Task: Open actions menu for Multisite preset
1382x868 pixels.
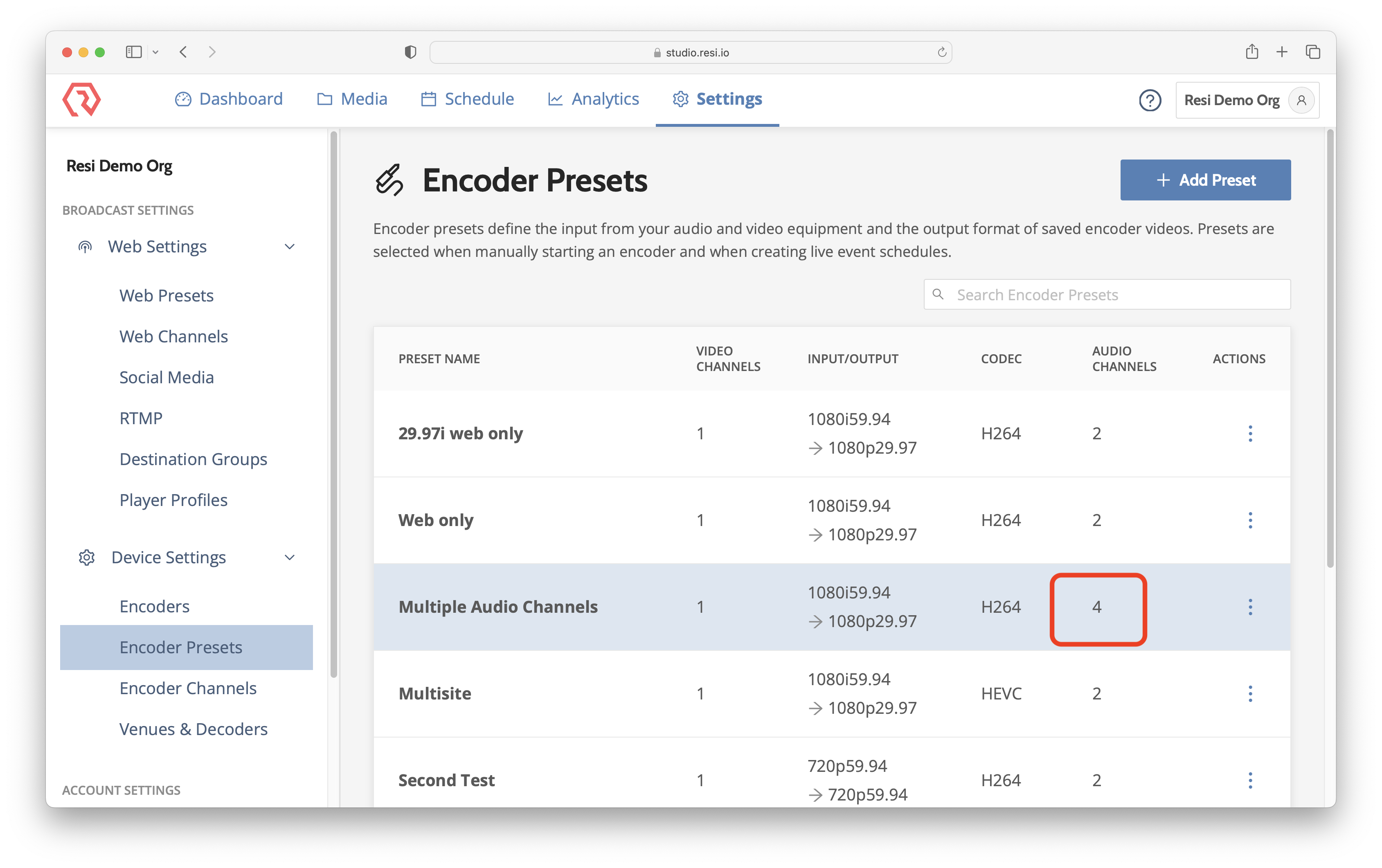Action: tap(1250, 694)
